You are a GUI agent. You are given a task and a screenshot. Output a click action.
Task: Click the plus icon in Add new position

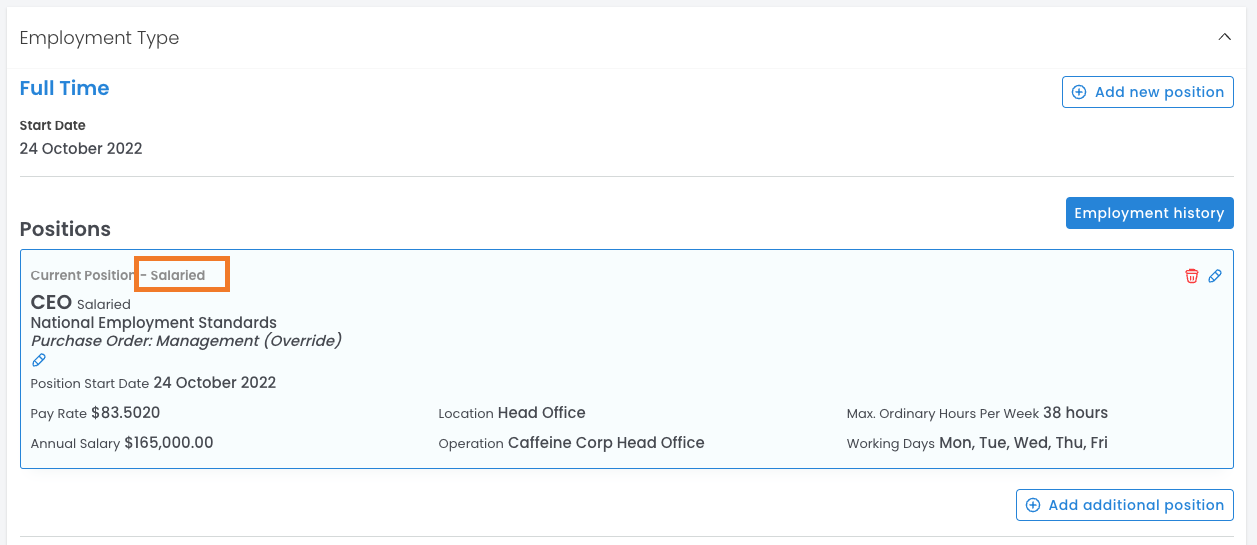1079,92
